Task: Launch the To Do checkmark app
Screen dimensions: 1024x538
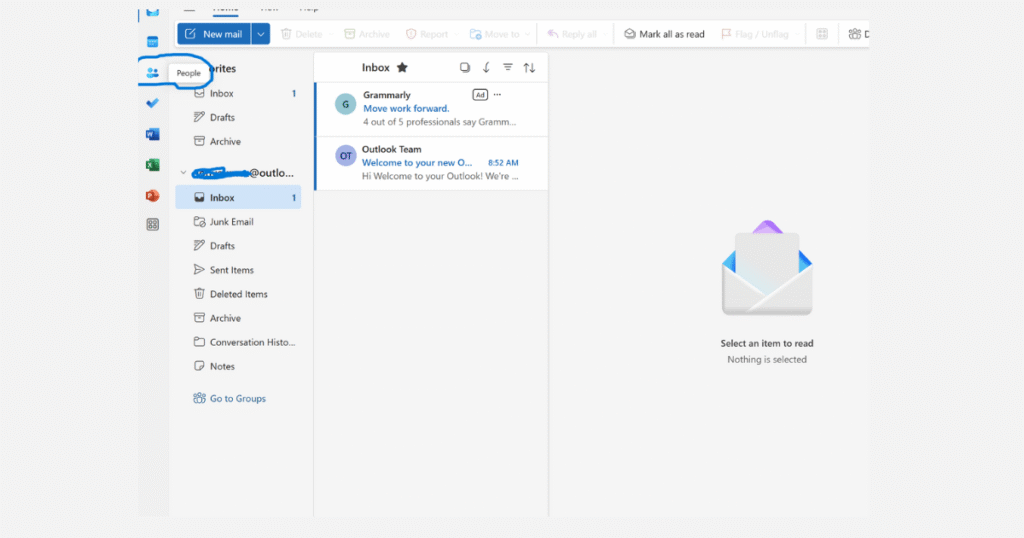Action: point(152,103)
